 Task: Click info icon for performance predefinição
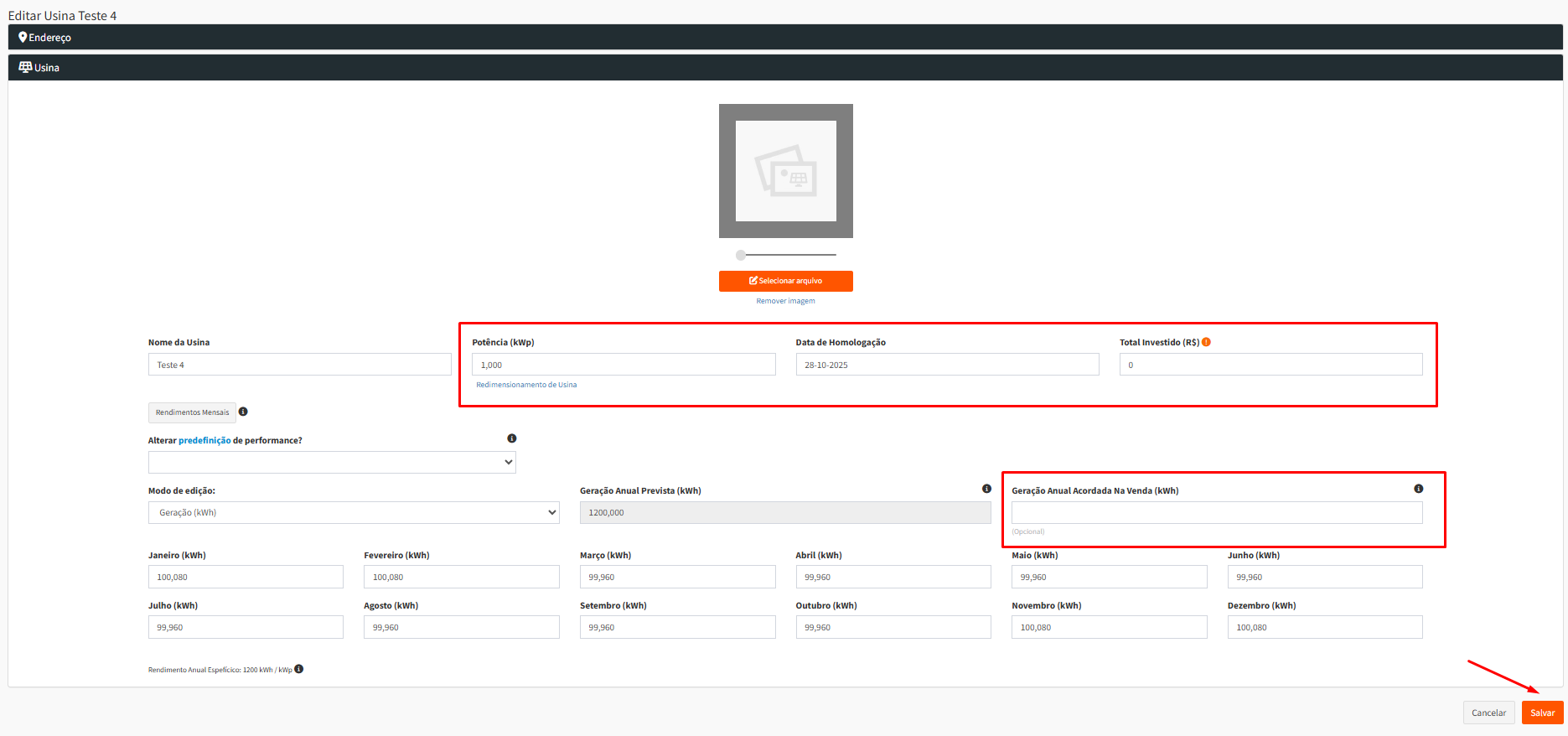[512, 438]
